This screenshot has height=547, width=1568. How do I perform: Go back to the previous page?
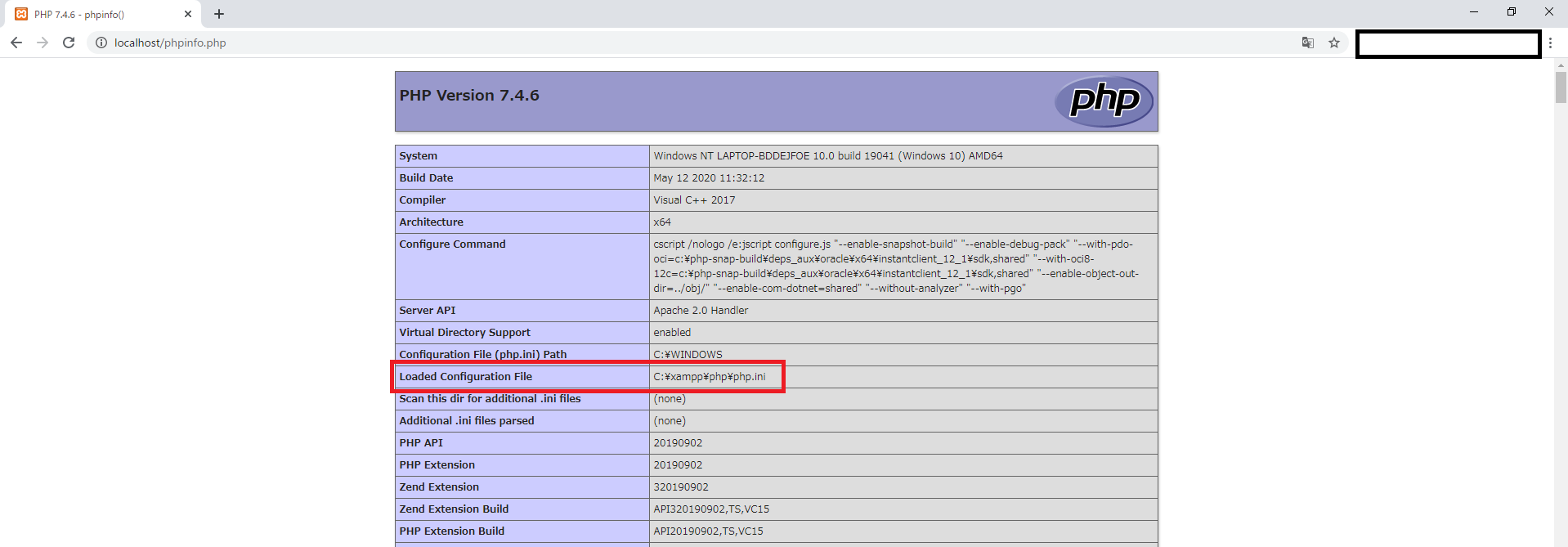(16, 43)
